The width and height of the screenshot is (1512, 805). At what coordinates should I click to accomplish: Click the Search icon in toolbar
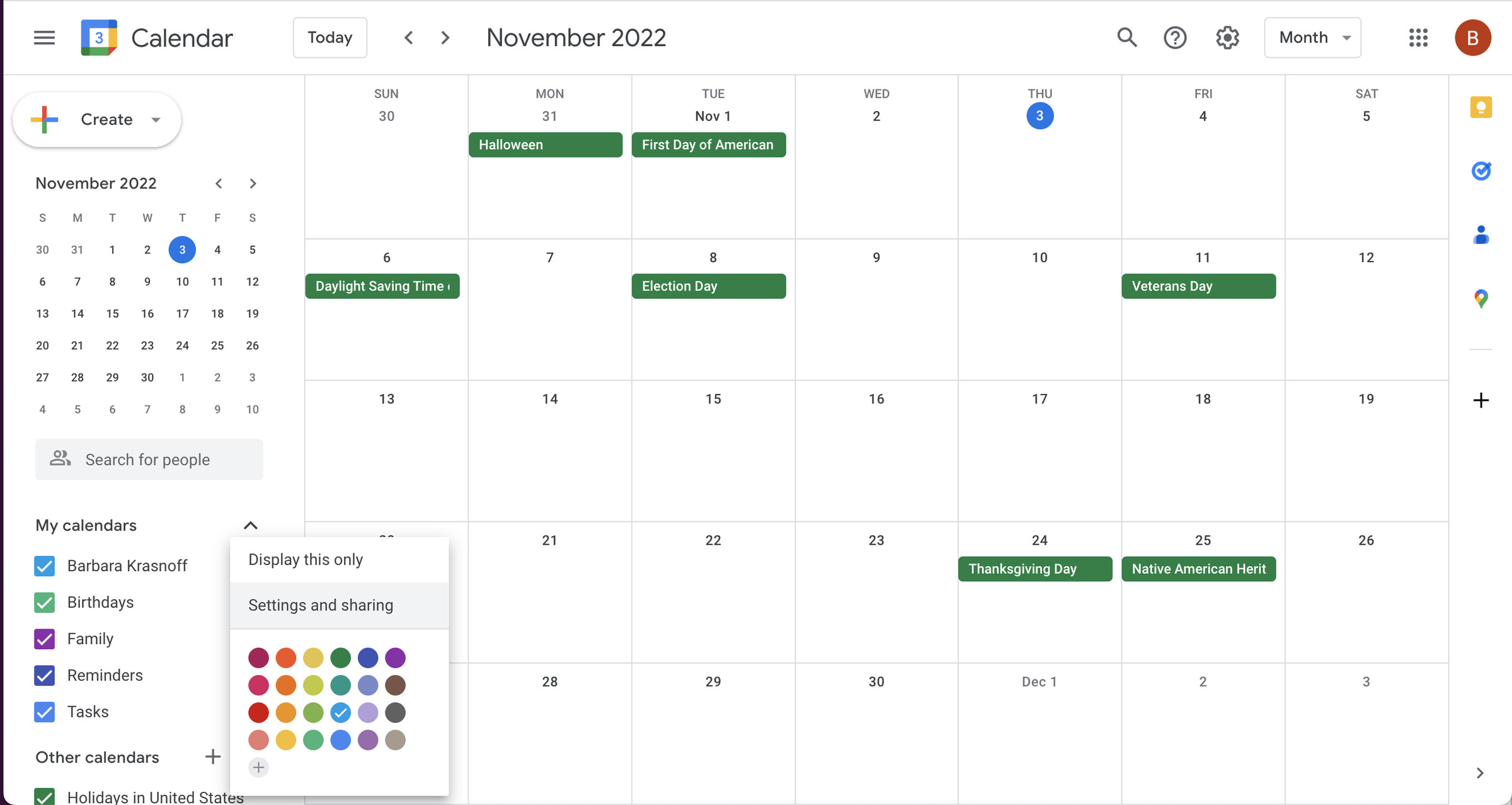coord(1127,37)
